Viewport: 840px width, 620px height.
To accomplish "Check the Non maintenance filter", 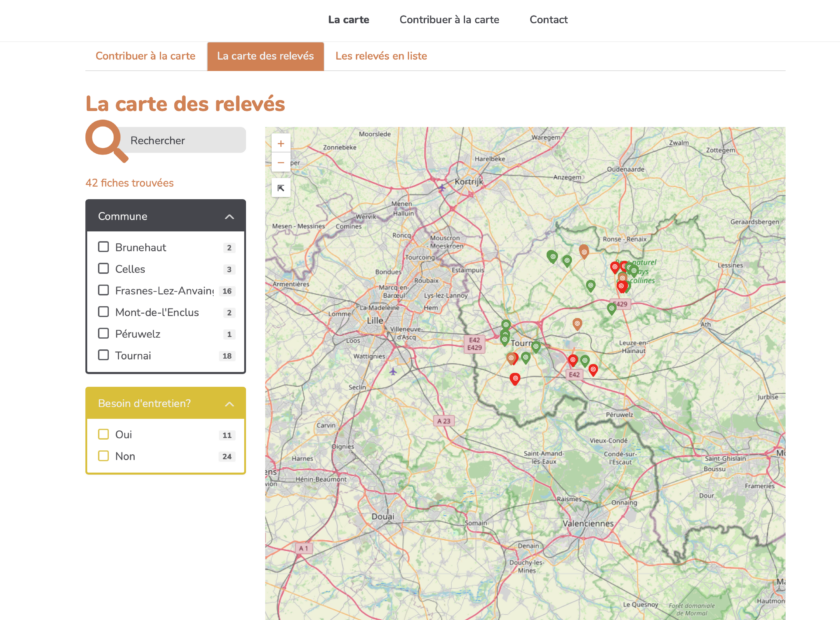I will click(103, 456).
